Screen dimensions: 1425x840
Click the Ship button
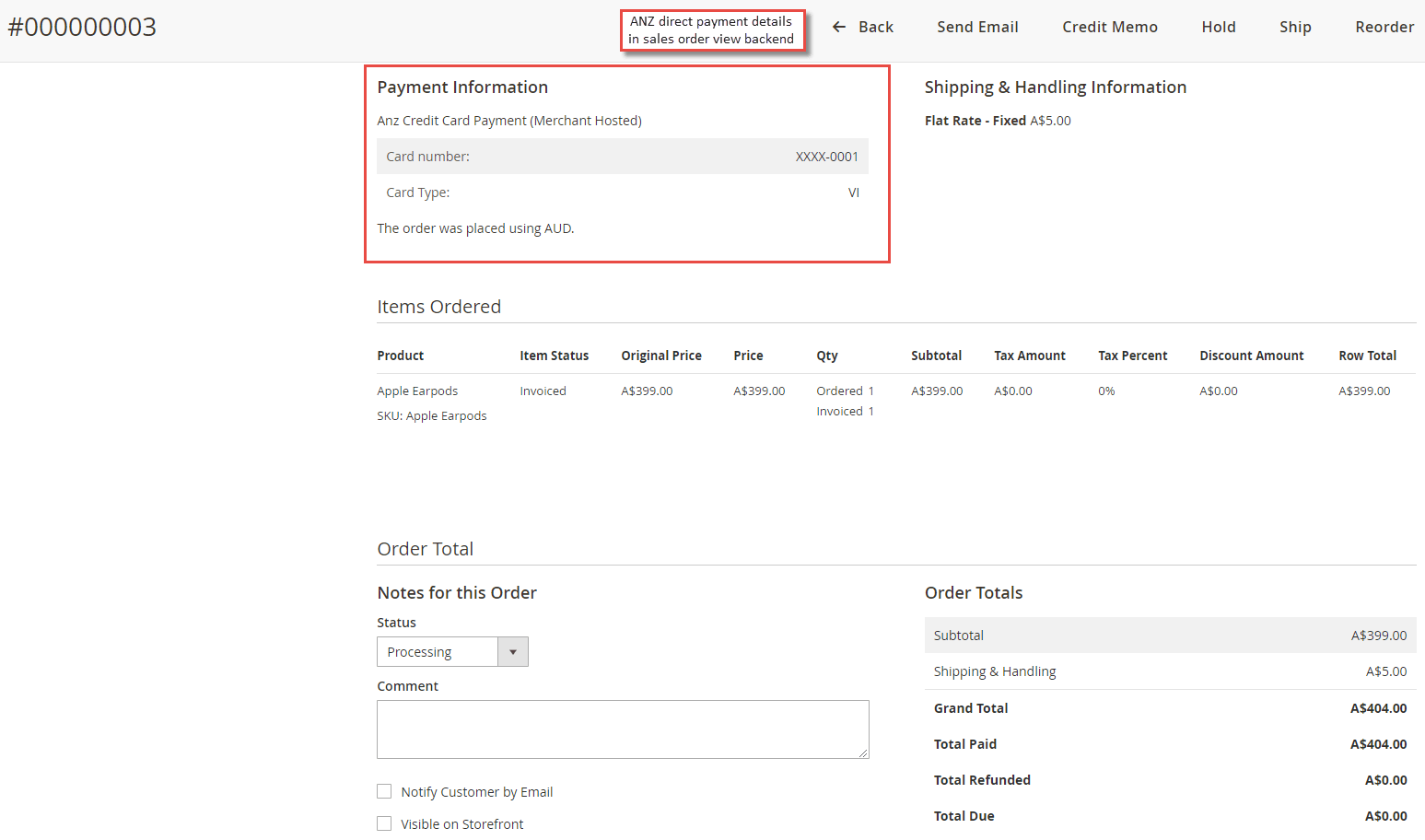[1294, 27]
